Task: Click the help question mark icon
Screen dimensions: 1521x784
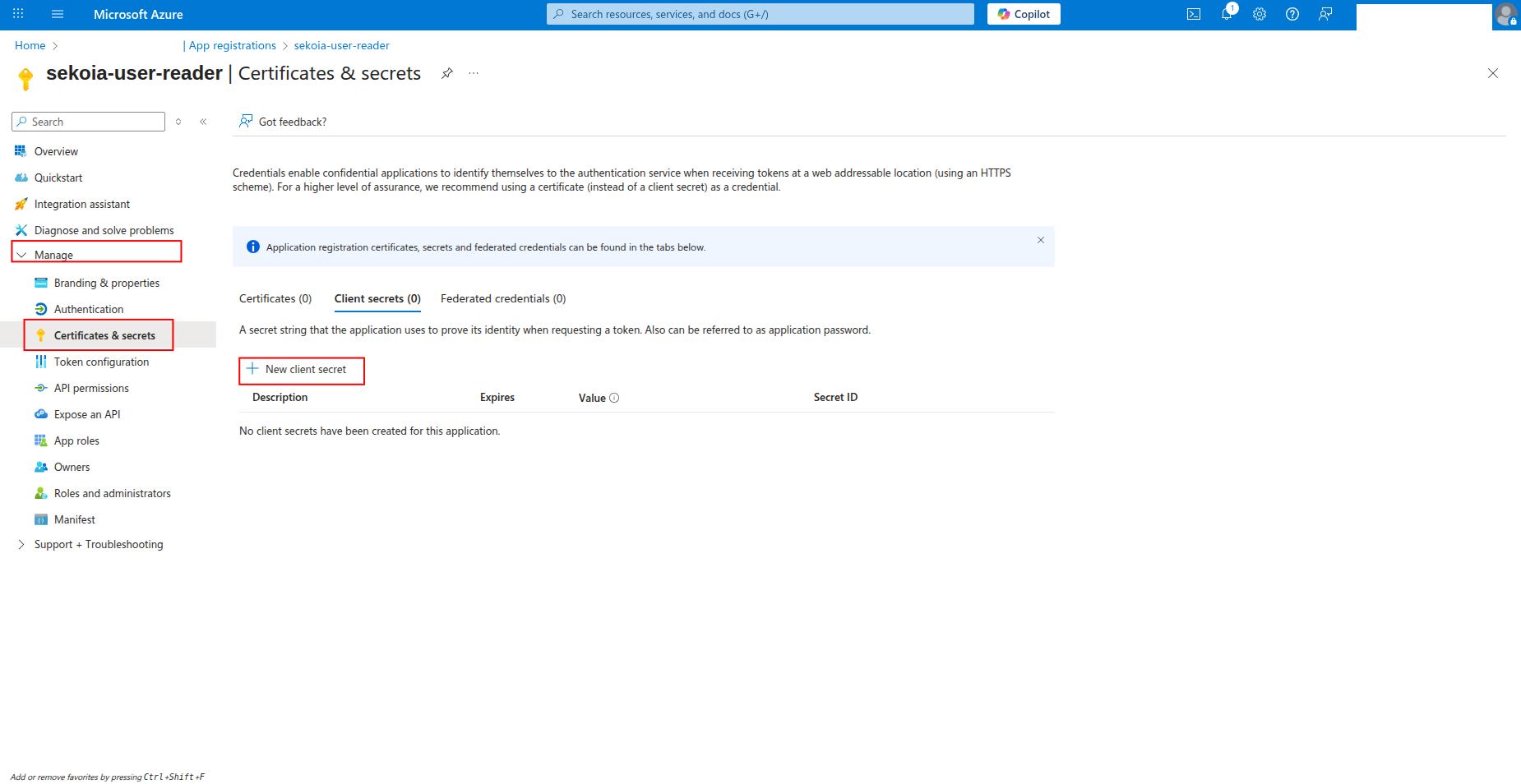Action: 1292,14
